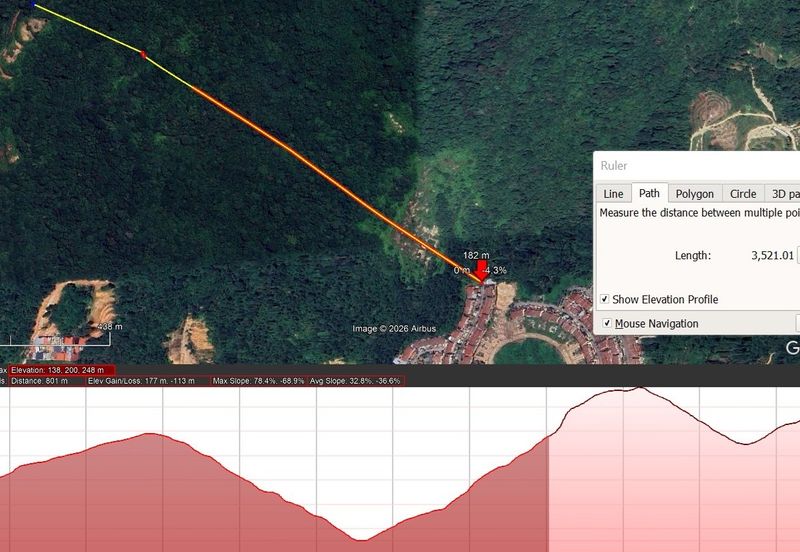Viewport: 800px width, 552px height.
Task: Switch to the Line tab
Action: click(613, 194)
